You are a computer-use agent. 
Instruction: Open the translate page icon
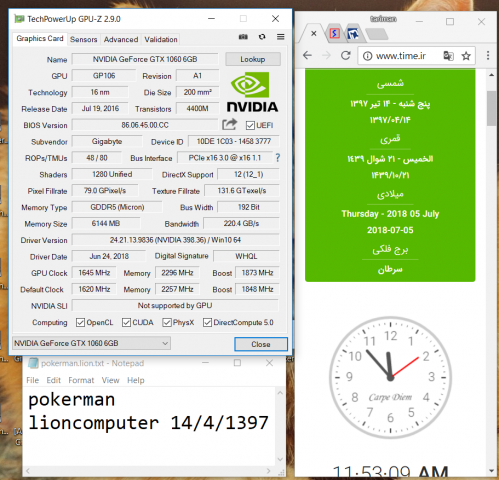[448, 56]
